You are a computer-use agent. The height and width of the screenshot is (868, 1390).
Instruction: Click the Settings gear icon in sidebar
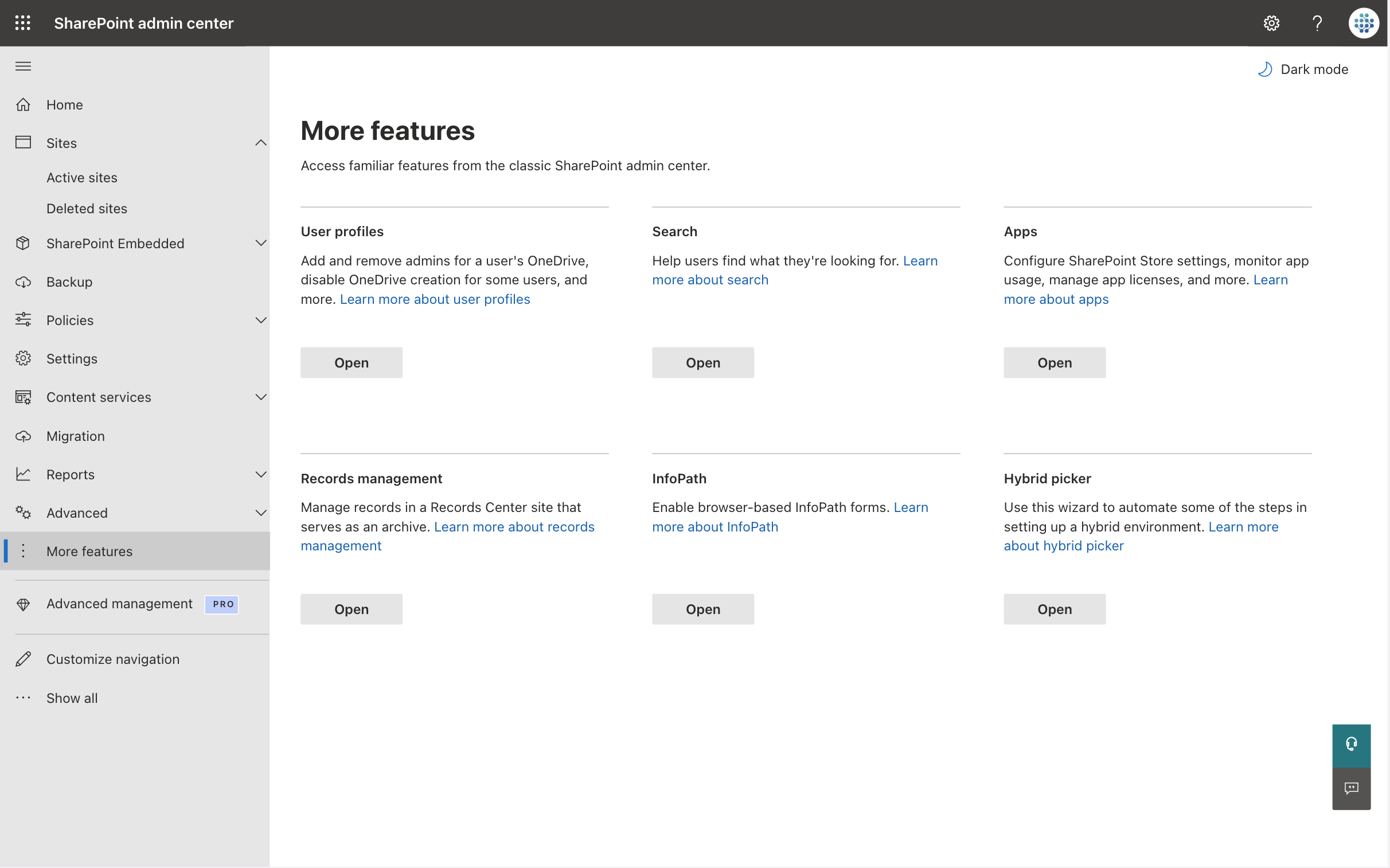point(23,358)
